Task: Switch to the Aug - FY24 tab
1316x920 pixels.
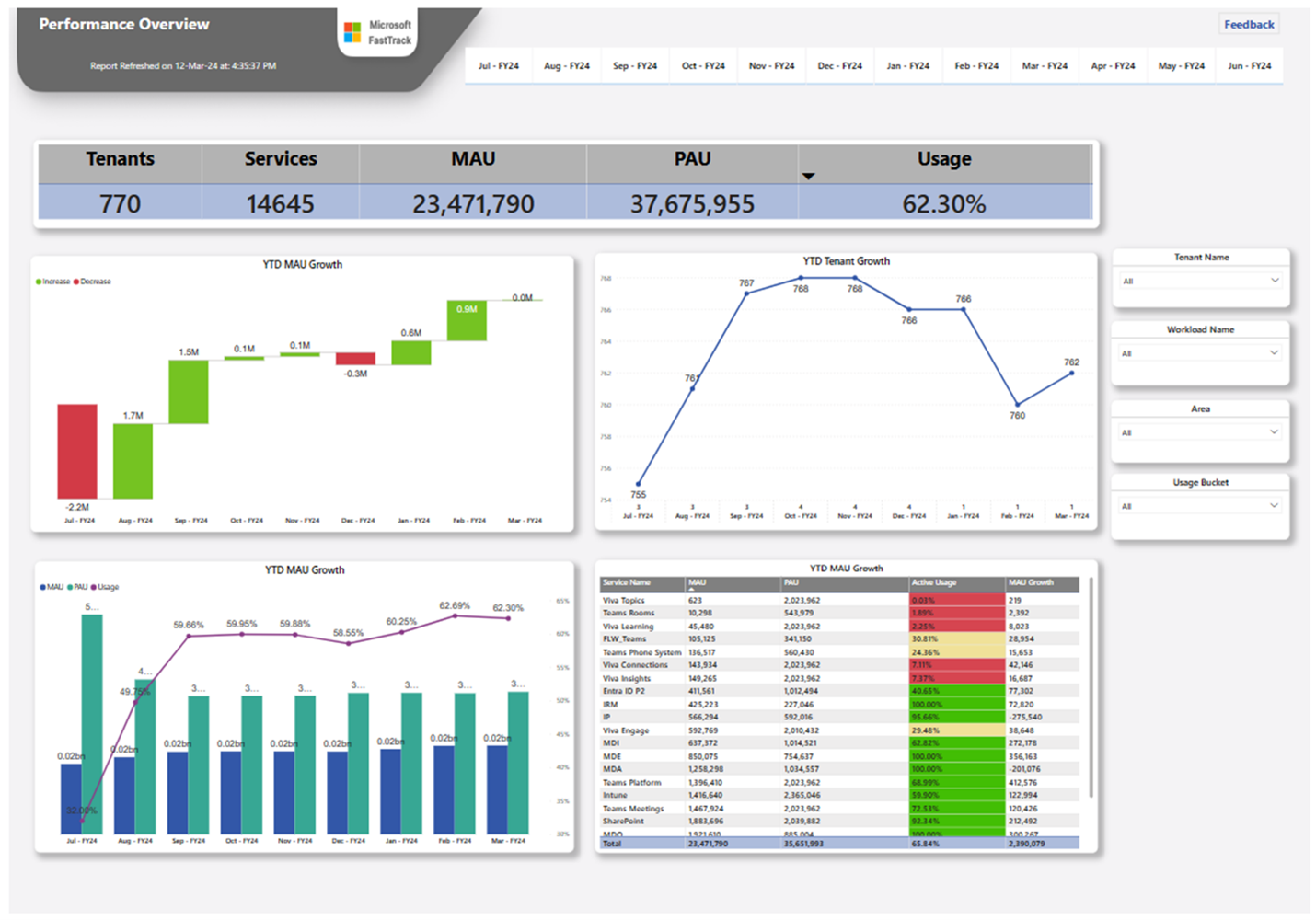Action: tap(566, 66)
